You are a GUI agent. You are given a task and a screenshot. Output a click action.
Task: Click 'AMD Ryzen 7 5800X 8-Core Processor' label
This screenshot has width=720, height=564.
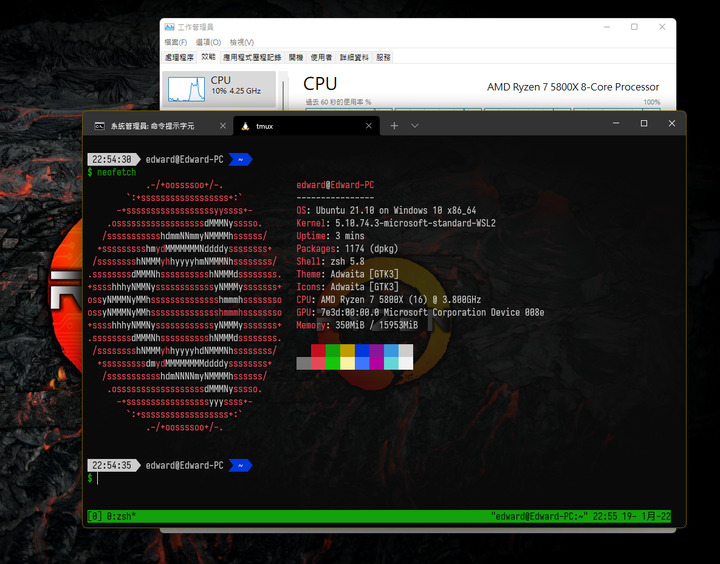(x=573, y=87)
